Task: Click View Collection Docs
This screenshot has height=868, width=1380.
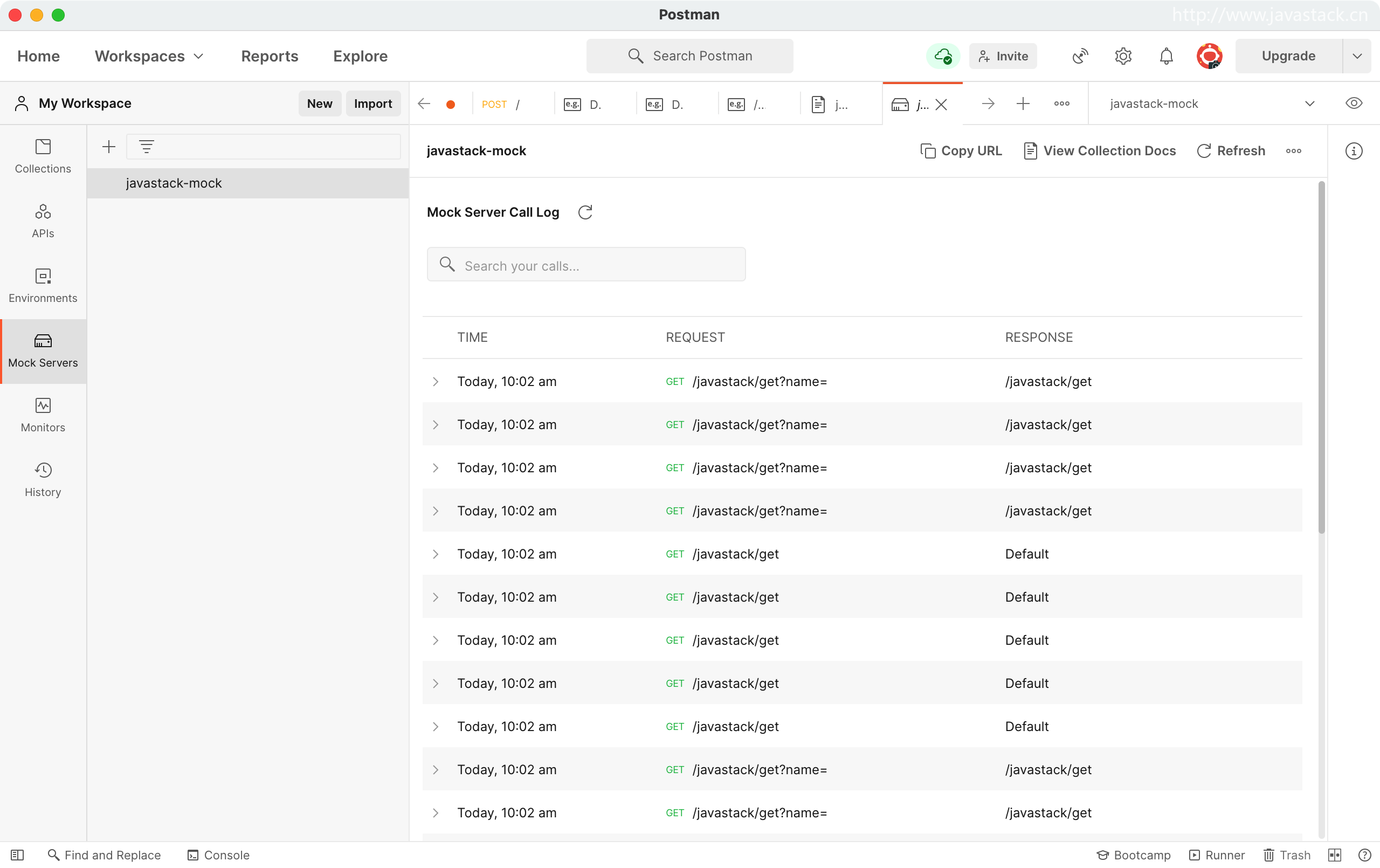Action: point(1099,151)
